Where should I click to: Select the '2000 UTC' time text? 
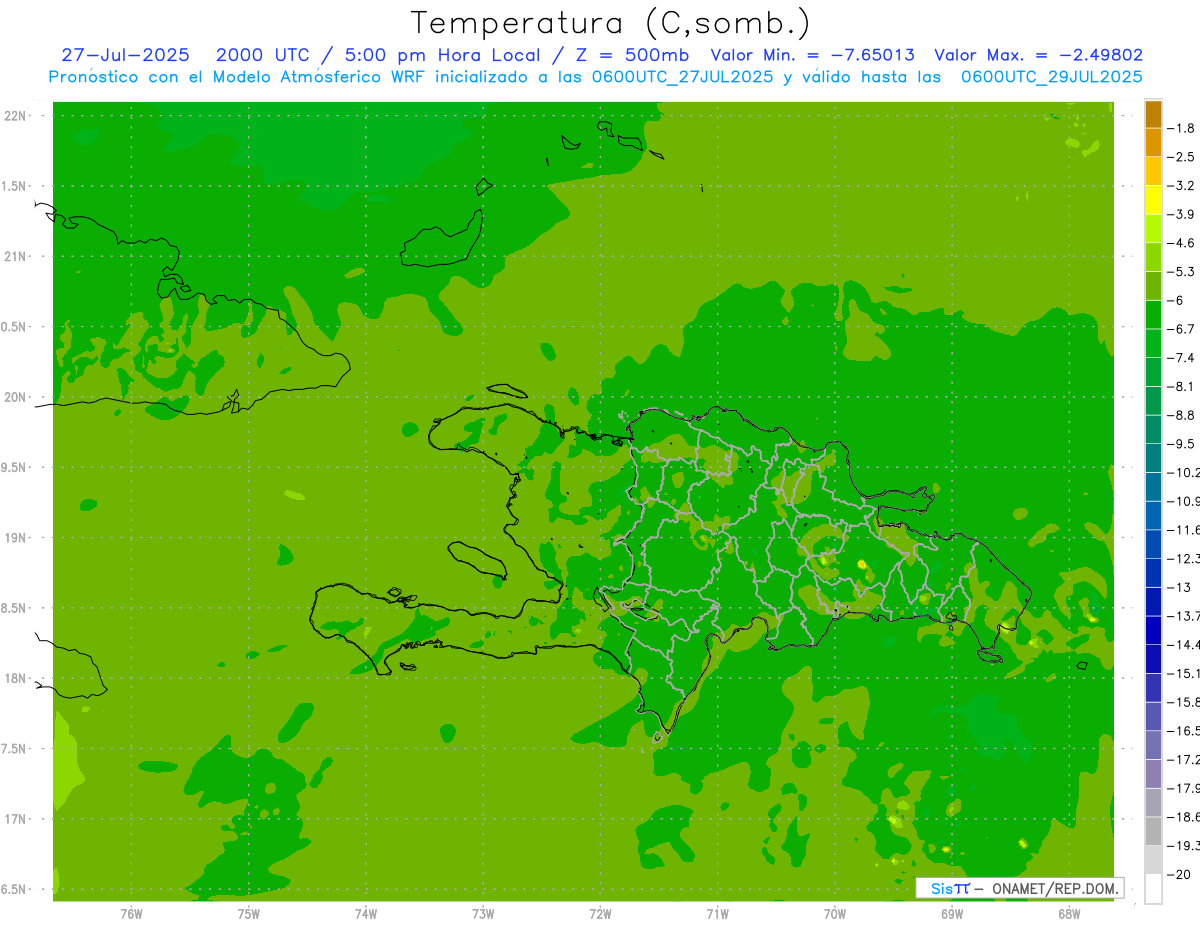264,55
